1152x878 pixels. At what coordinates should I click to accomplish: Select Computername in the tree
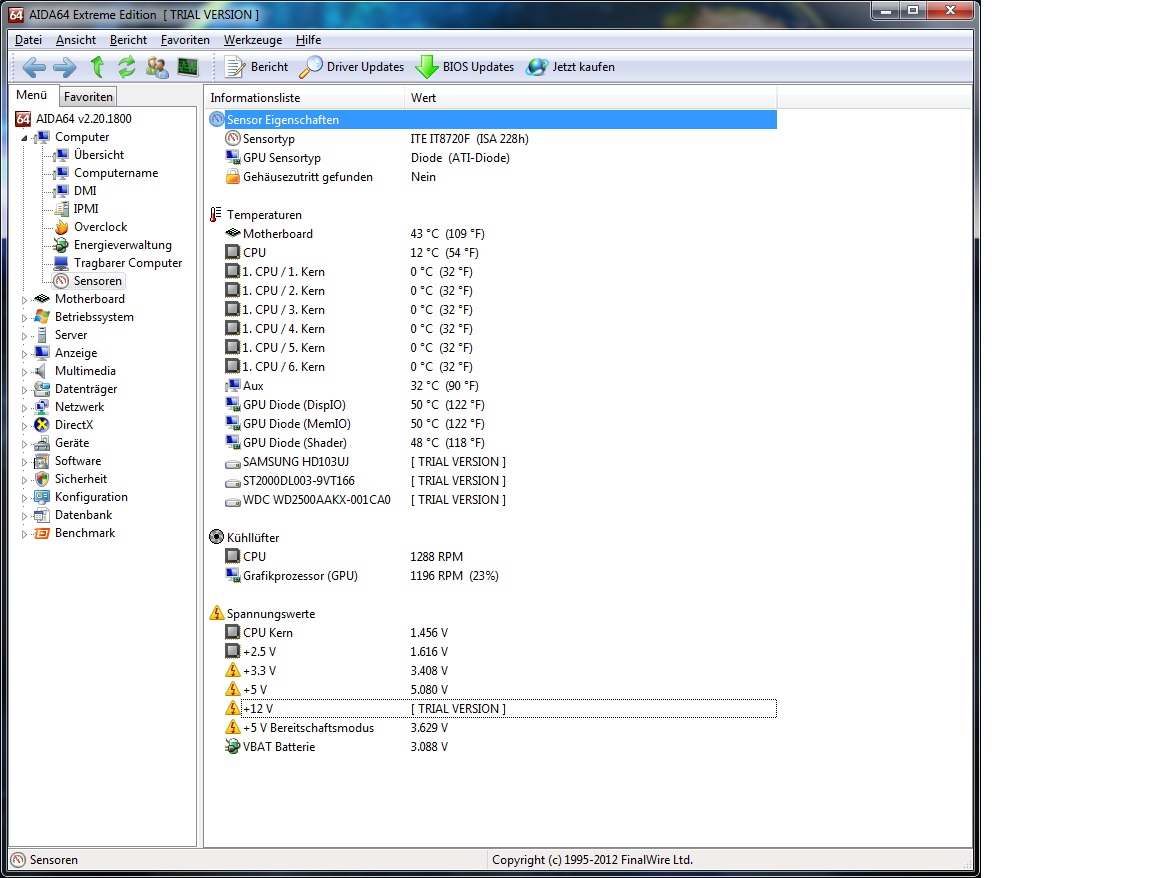click(116, 173)
